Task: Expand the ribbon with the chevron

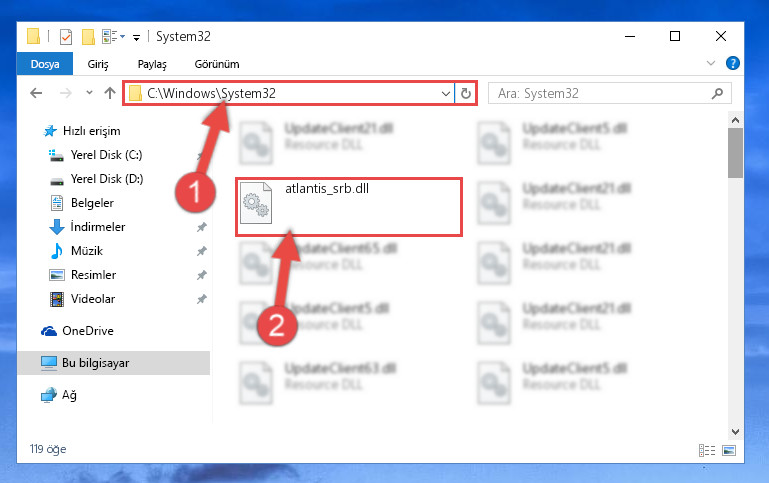Action: 711,63
